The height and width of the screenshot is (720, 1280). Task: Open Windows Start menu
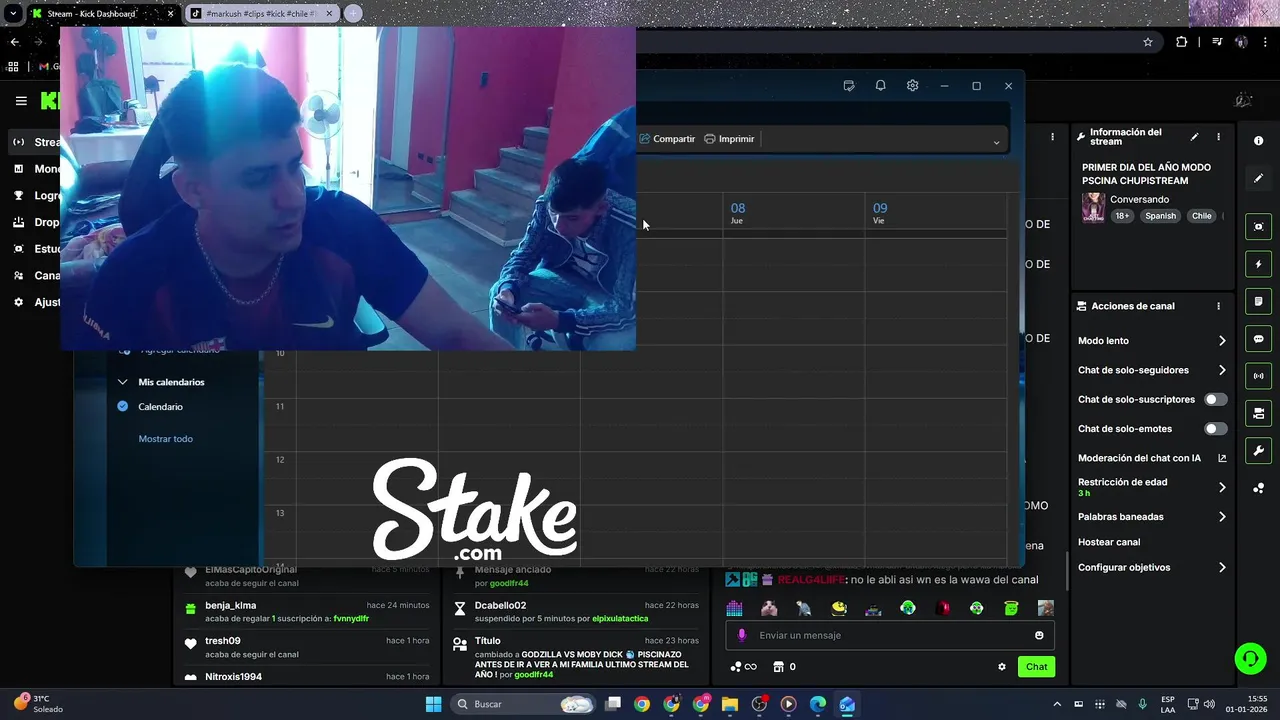[x=433, y=704]
